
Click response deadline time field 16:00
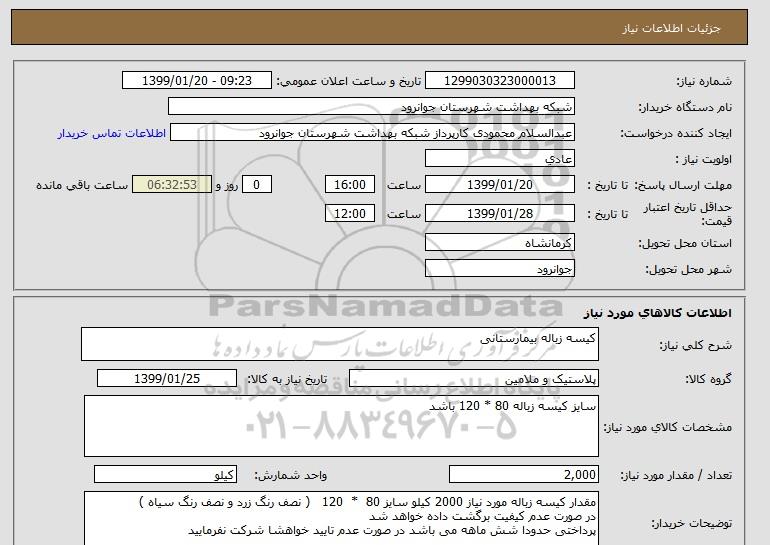point(350,185)
